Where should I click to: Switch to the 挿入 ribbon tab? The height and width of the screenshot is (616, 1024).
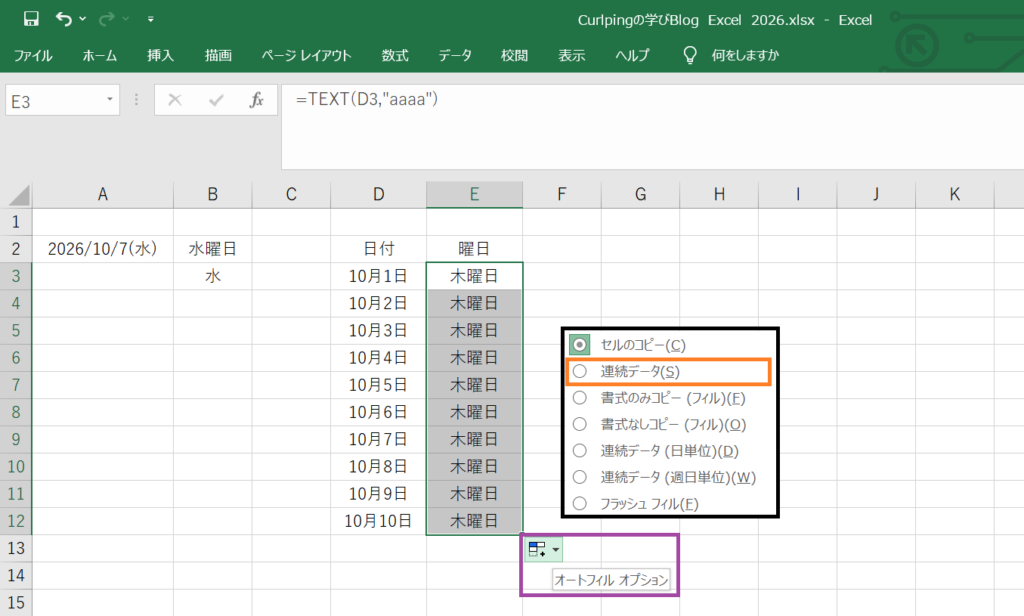click(160, 56)
